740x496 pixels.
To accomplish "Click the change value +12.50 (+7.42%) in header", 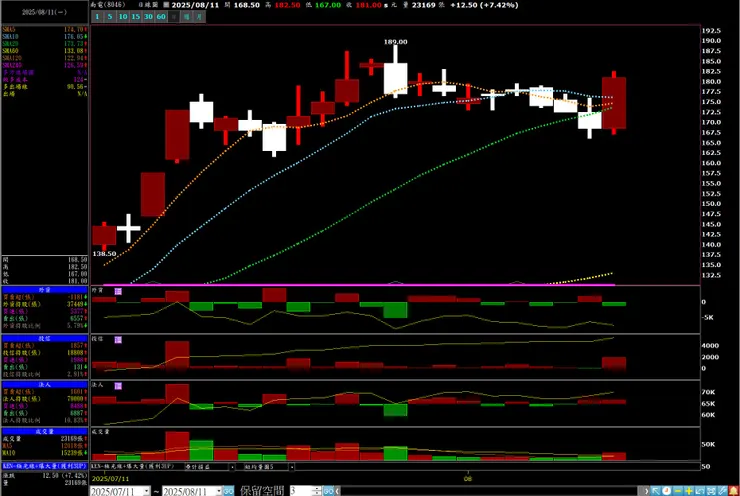I will click(484, 5).
